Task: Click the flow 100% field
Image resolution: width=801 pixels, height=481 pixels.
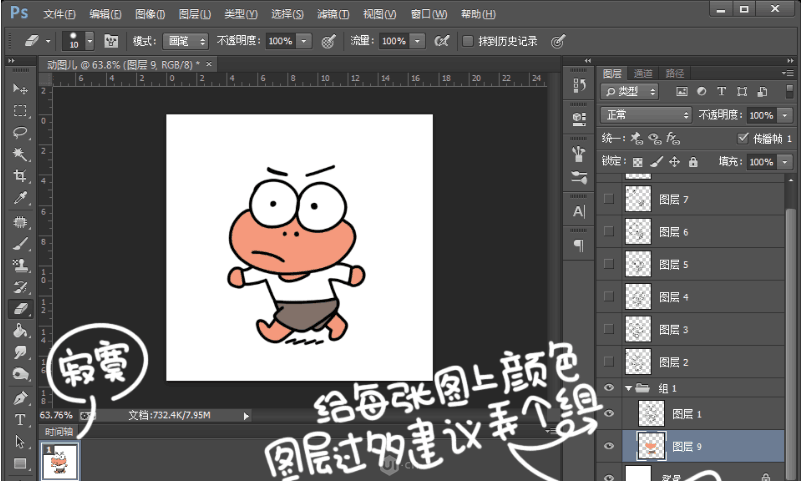Action: click(394, 41)
